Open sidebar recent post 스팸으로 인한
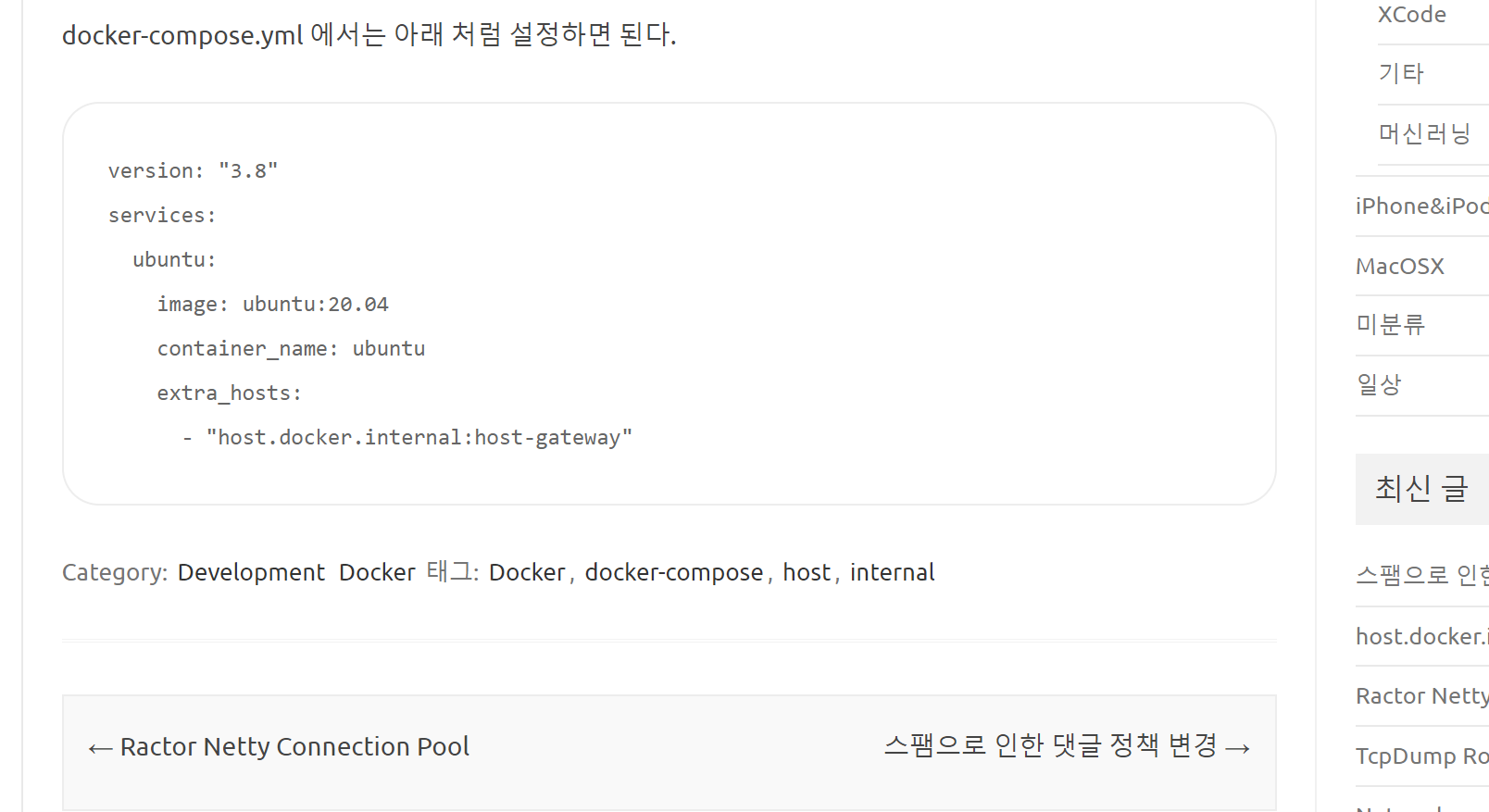 (x=1421, y=576)
